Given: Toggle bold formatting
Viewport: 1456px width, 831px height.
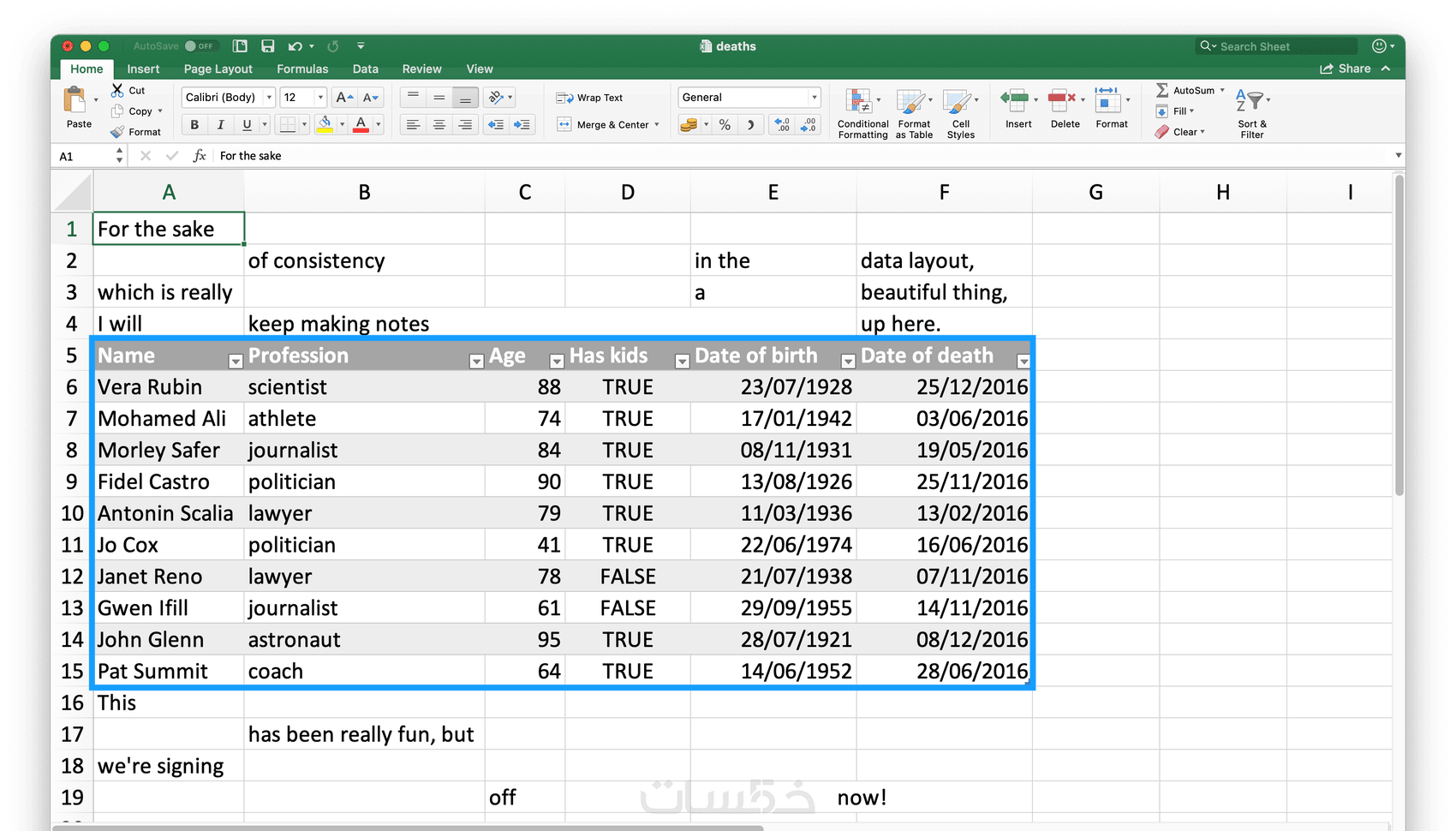Looking at the screenshot, I should click(x=194, y=125).
